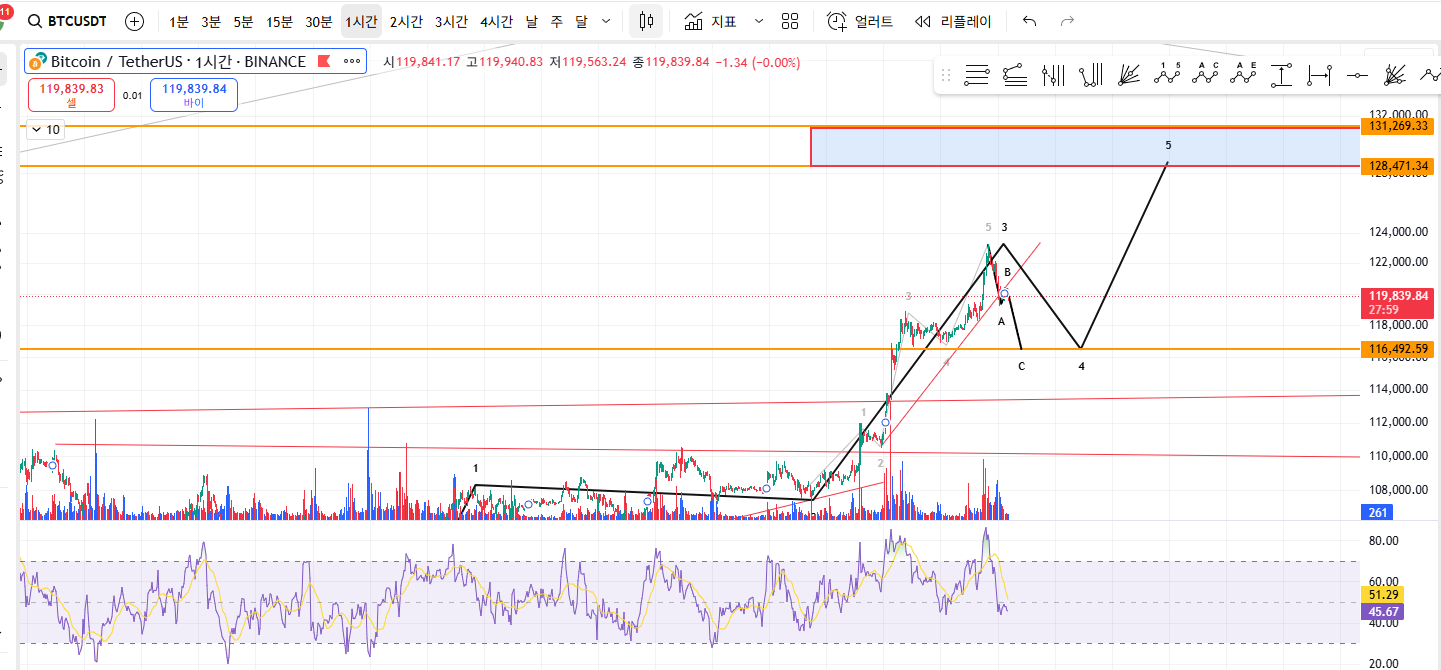Image resolution: width=1441 pixels, height=670 pixels.
Task: Select the date range measuring tool
Action: coord(1320,74)
